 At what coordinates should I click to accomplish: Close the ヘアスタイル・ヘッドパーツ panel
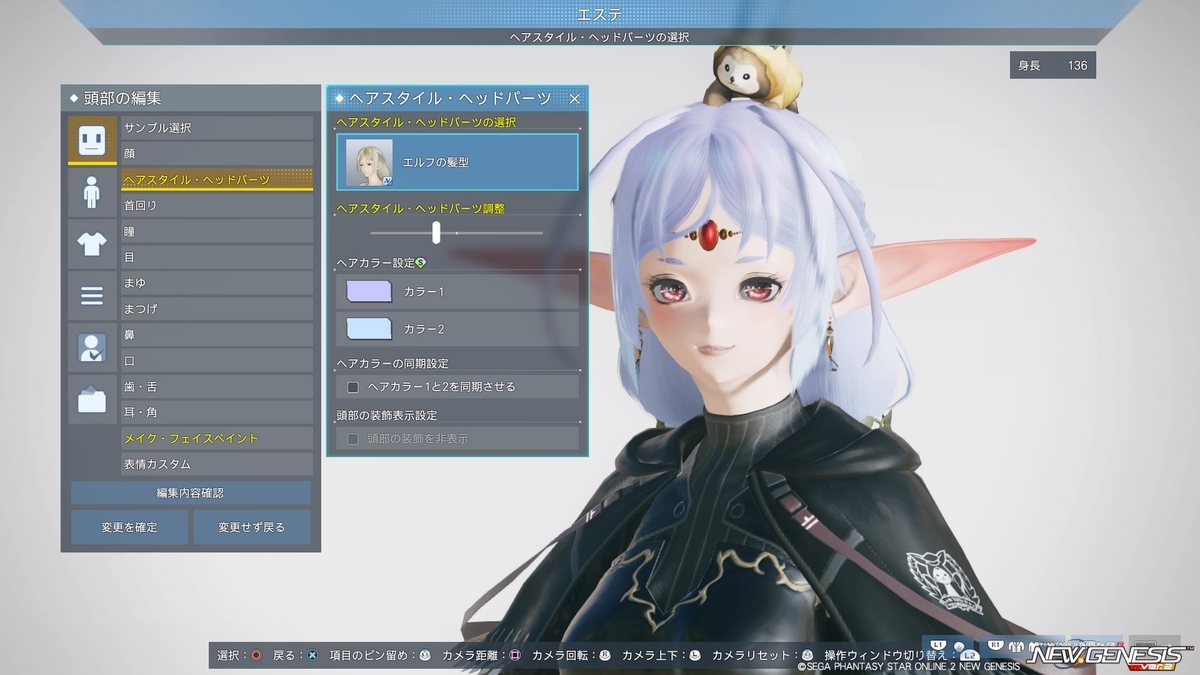[574, 98]
